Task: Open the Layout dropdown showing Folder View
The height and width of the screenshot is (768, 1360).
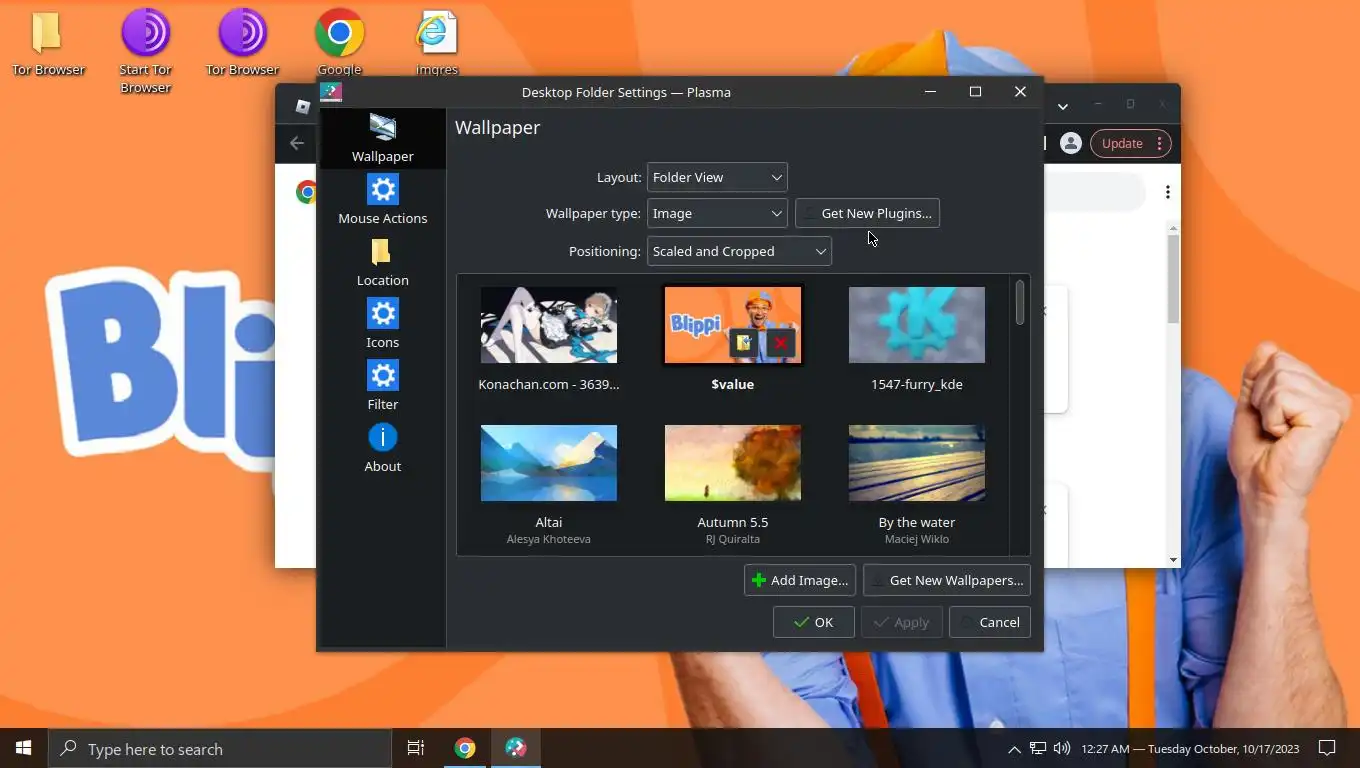Action: 717,177
